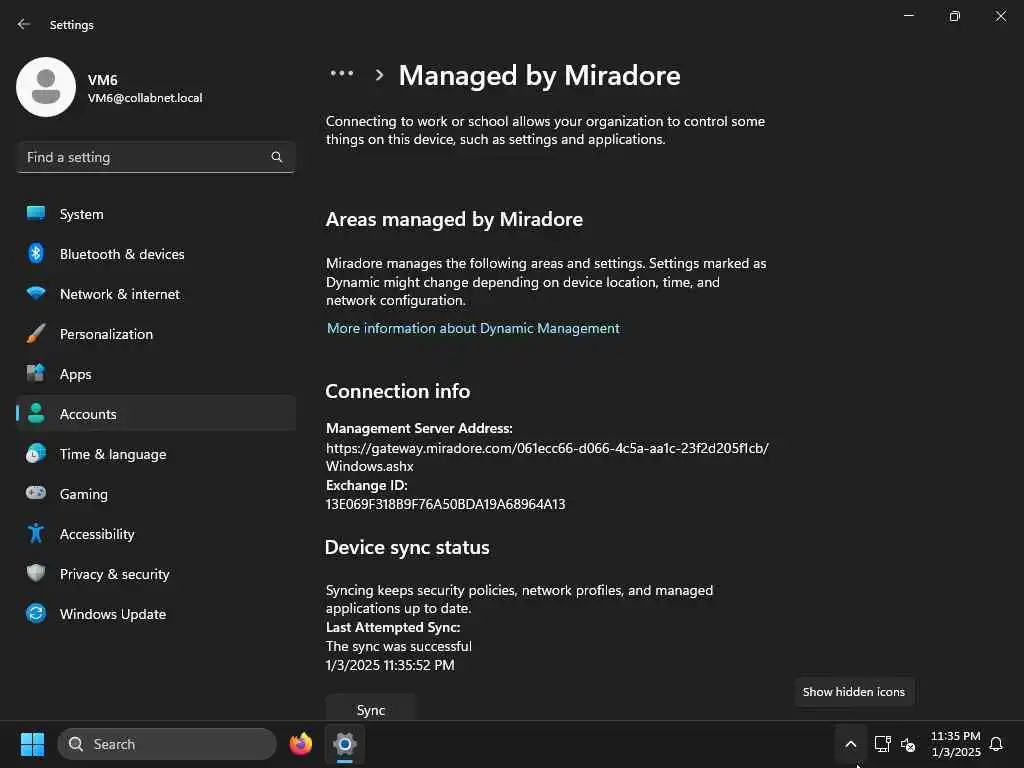Viewport: 1024px width, 768px height.
Task: Open Accessibility settings
Action: (x=155, y=534)
